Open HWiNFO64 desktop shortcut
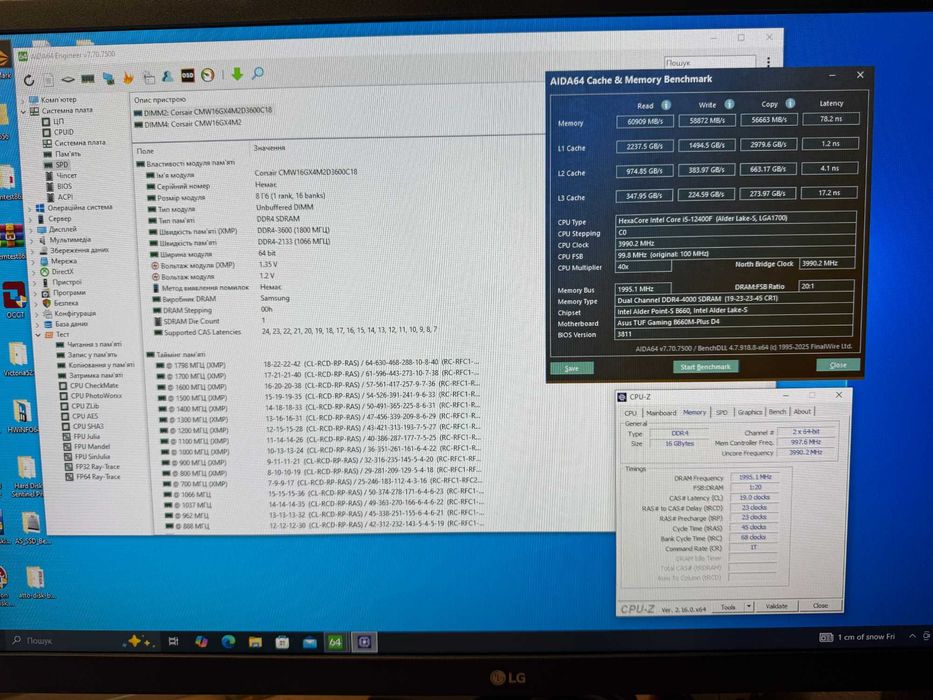 pyautogui.click(x=22, y=415)
